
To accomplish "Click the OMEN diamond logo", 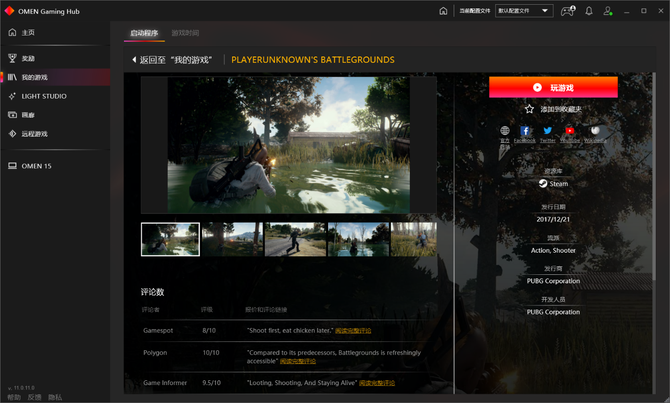I will pos(9,11).
